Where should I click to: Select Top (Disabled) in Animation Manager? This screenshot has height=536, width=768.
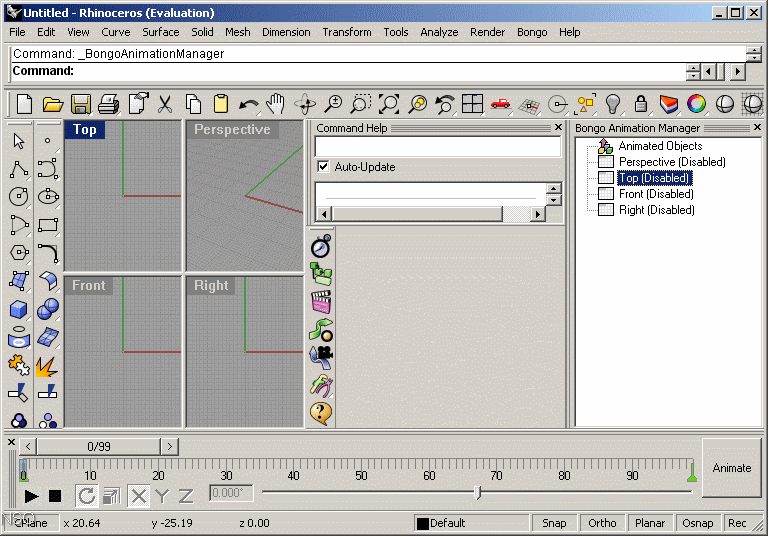654,178
